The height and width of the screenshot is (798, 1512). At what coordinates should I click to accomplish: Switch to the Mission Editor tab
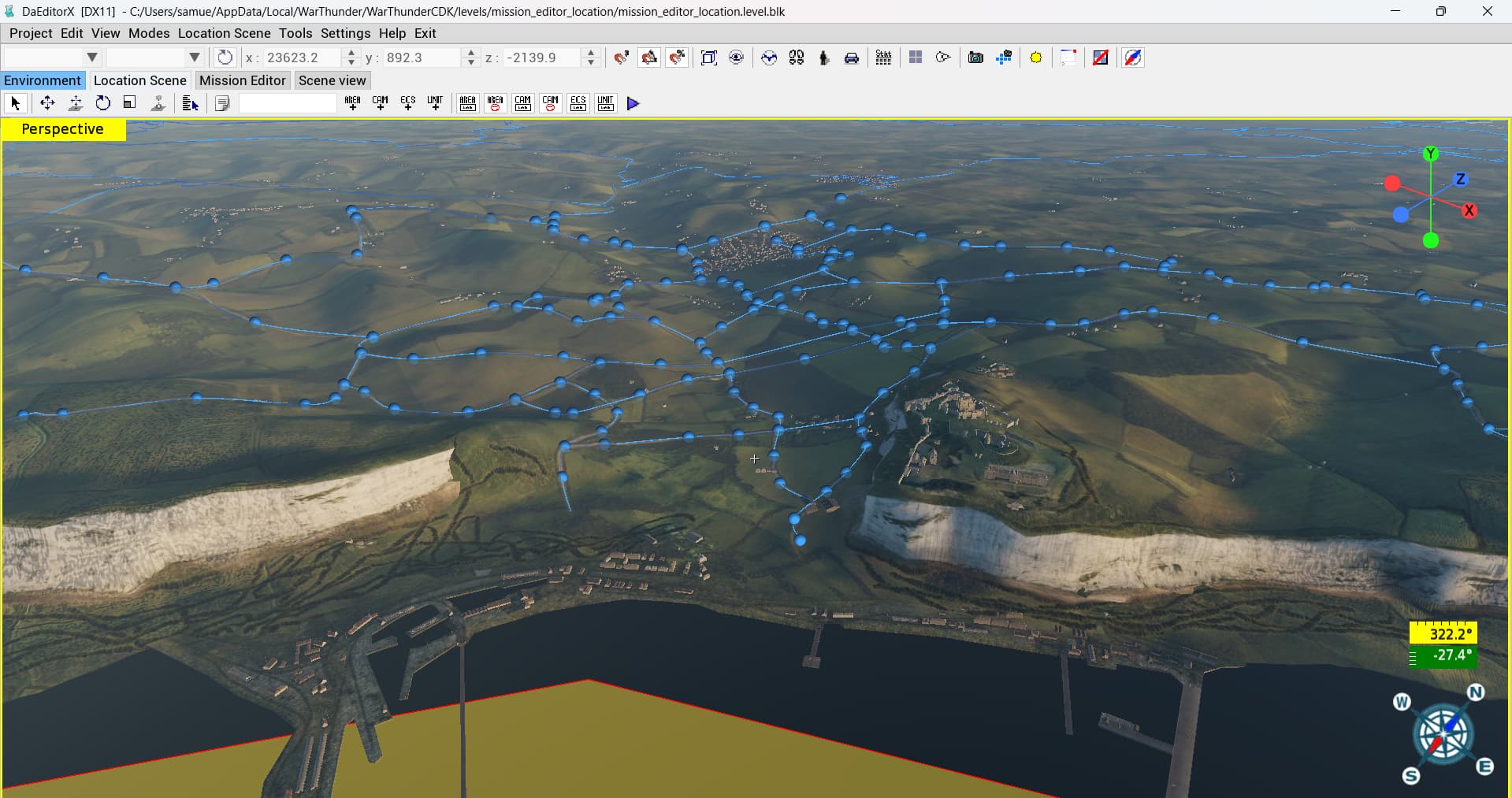pos(242,80)
